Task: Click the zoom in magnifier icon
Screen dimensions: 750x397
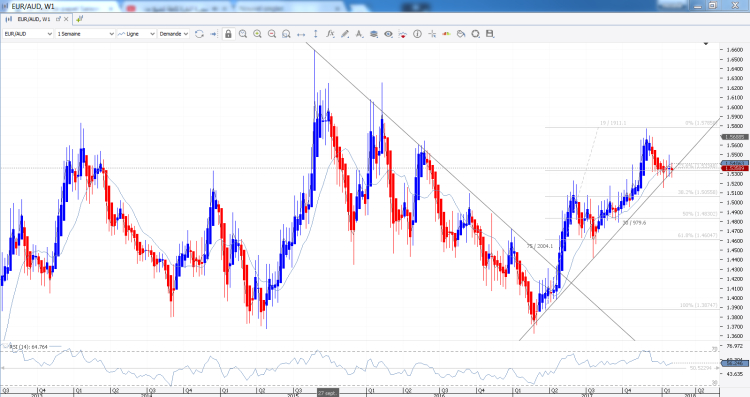Action: pyautogui.click(x=257, y=34)
